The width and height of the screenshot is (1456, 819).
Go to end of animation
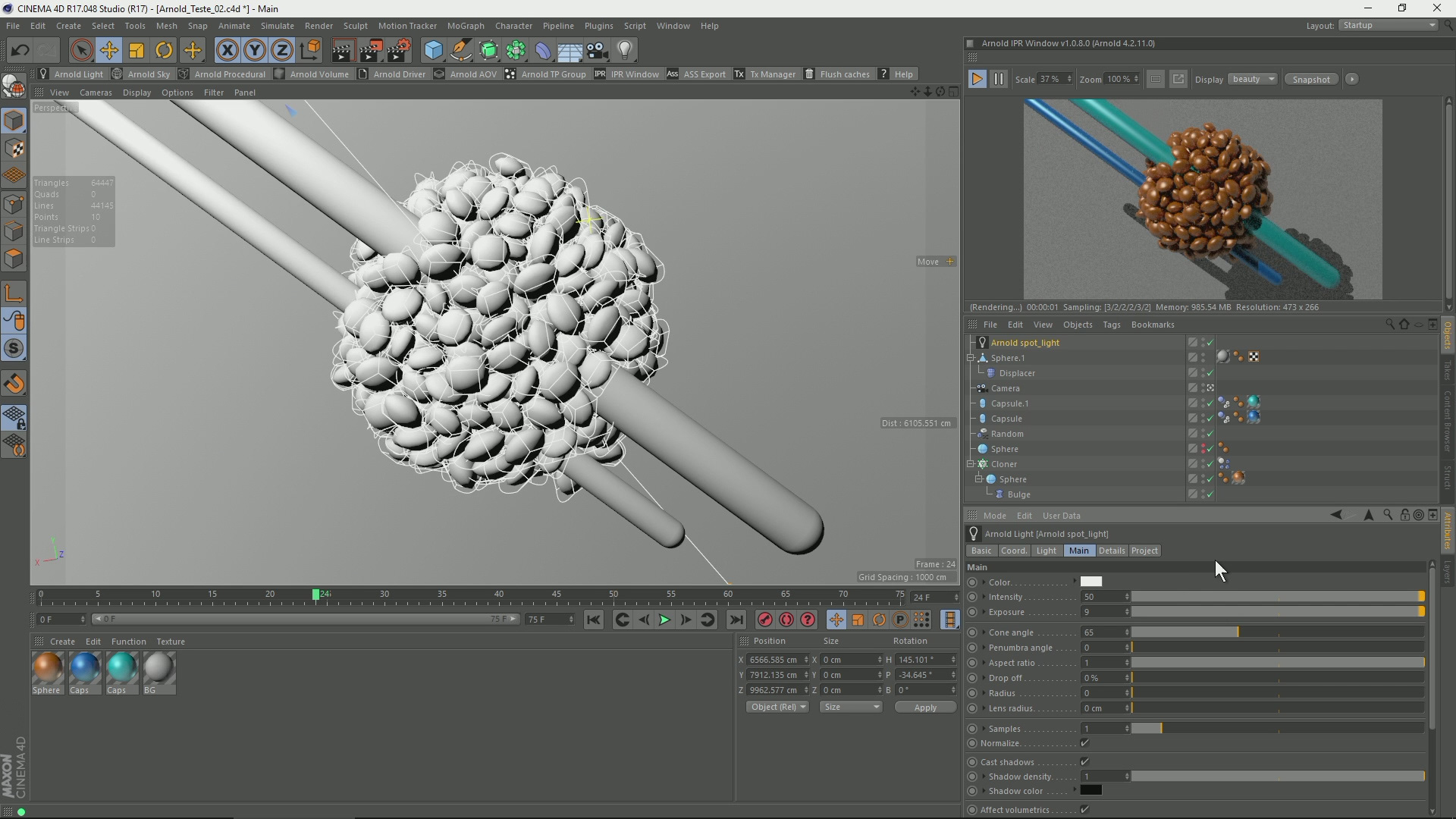click(736, 620)
